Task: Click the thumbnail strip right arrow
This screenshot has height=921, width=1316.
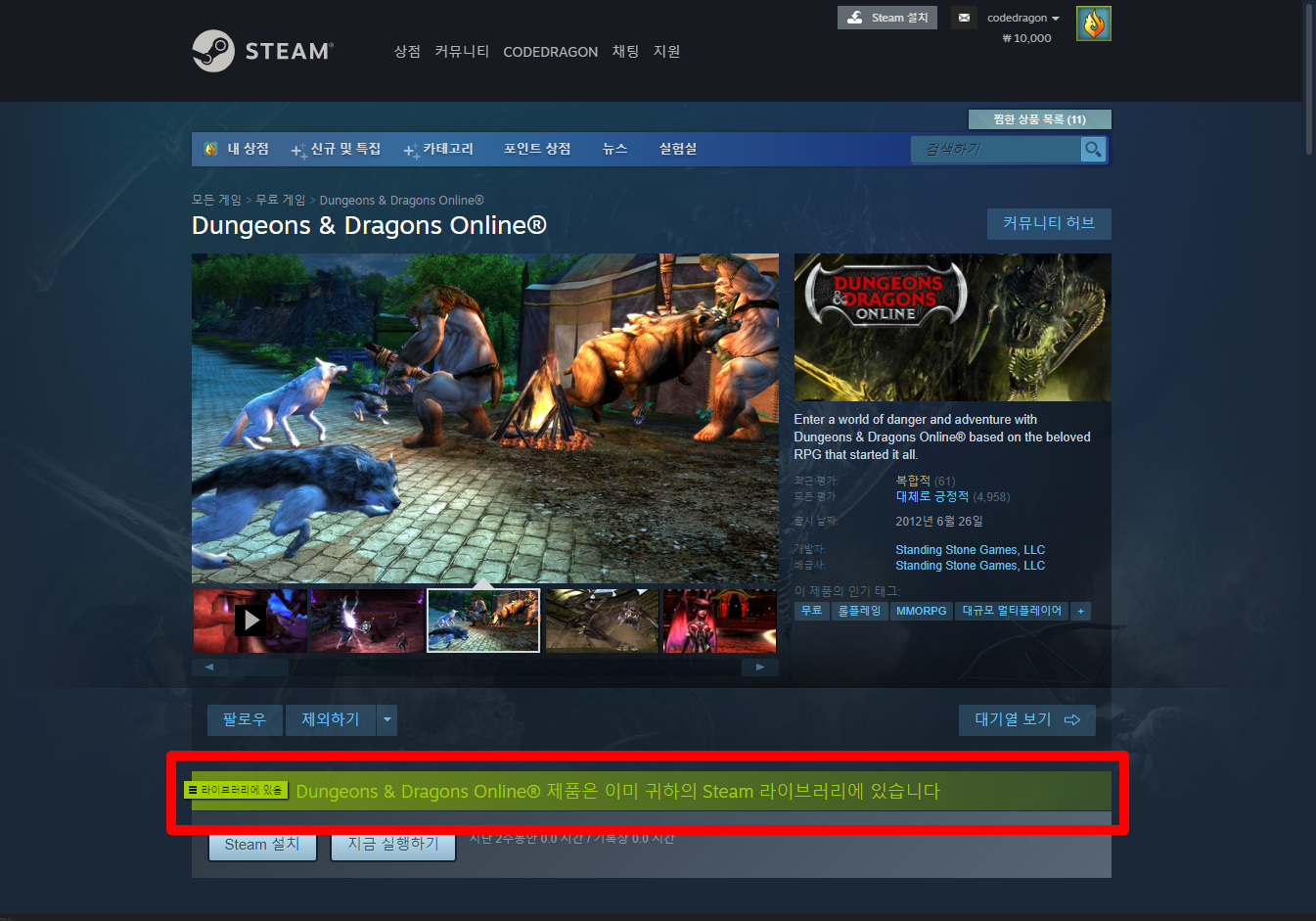Action: (x=760, y=667)
